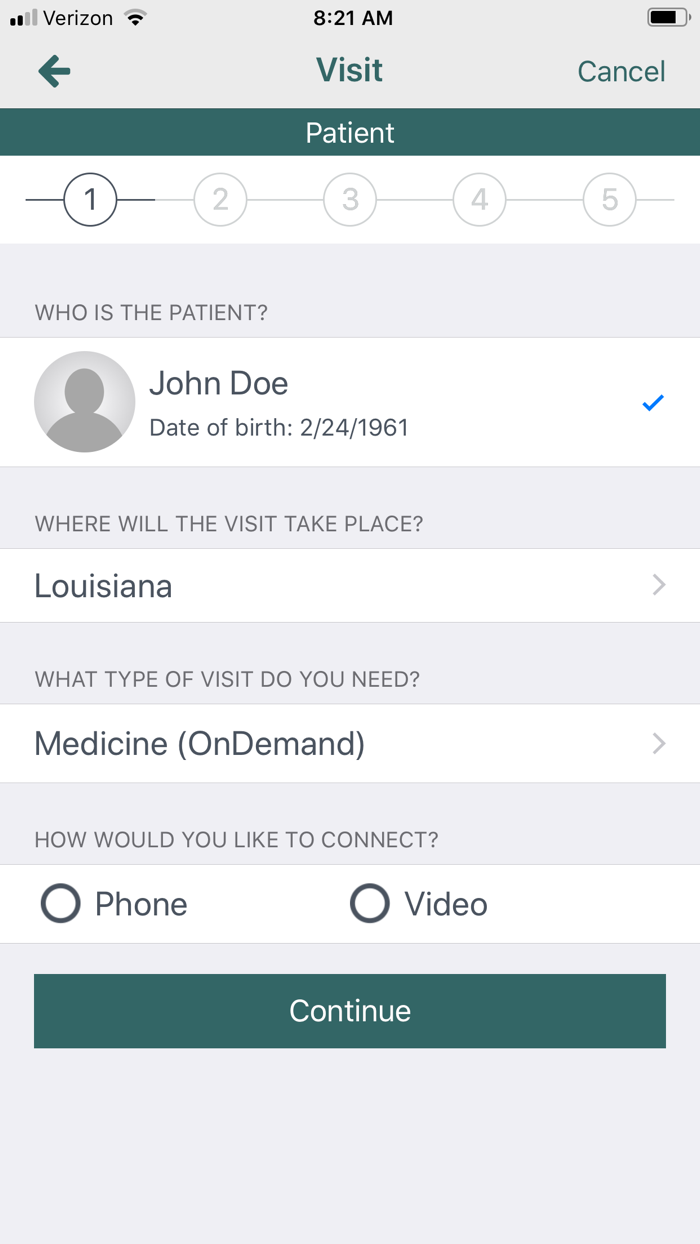Tap the cellular signal bars icon
Viewport: 700px width, 1244px height.
coord(22,16)
